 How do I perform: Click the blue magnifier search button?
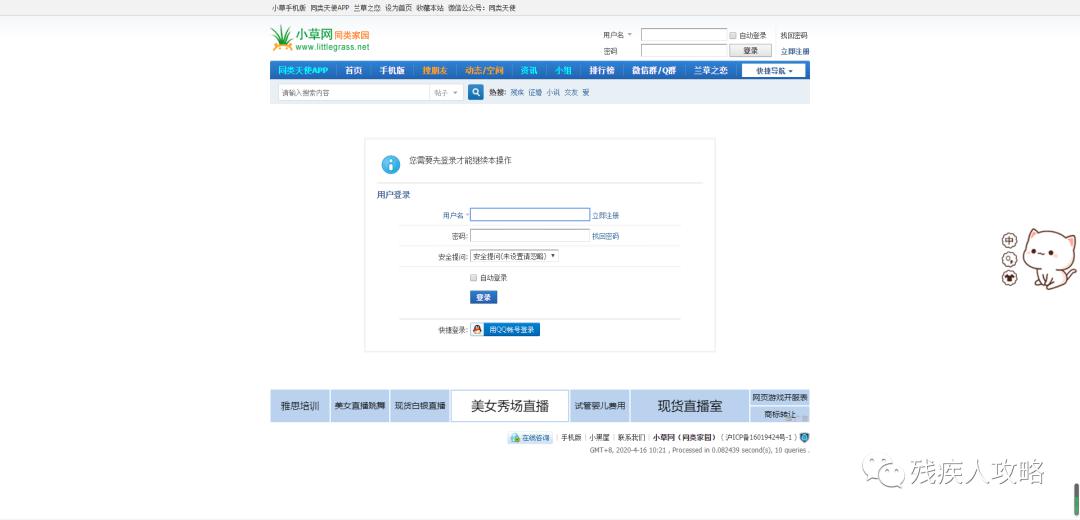475,92
